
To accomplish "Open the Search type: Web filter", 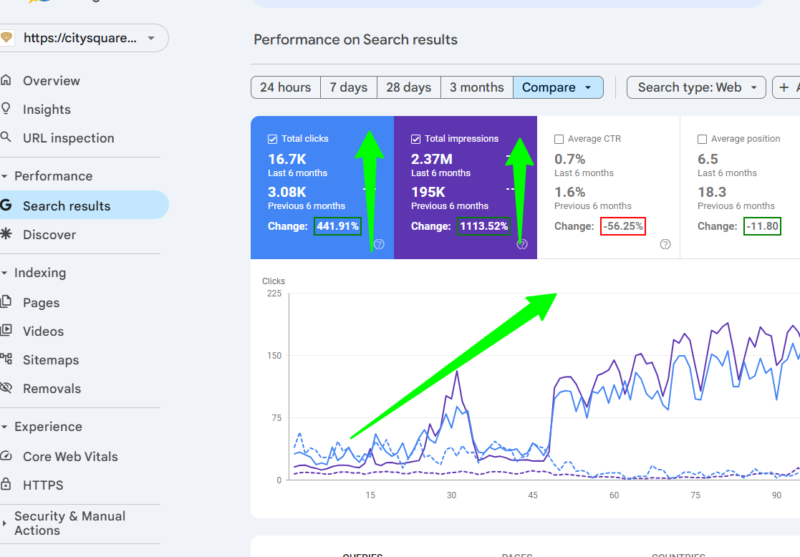I will (696, 87).
